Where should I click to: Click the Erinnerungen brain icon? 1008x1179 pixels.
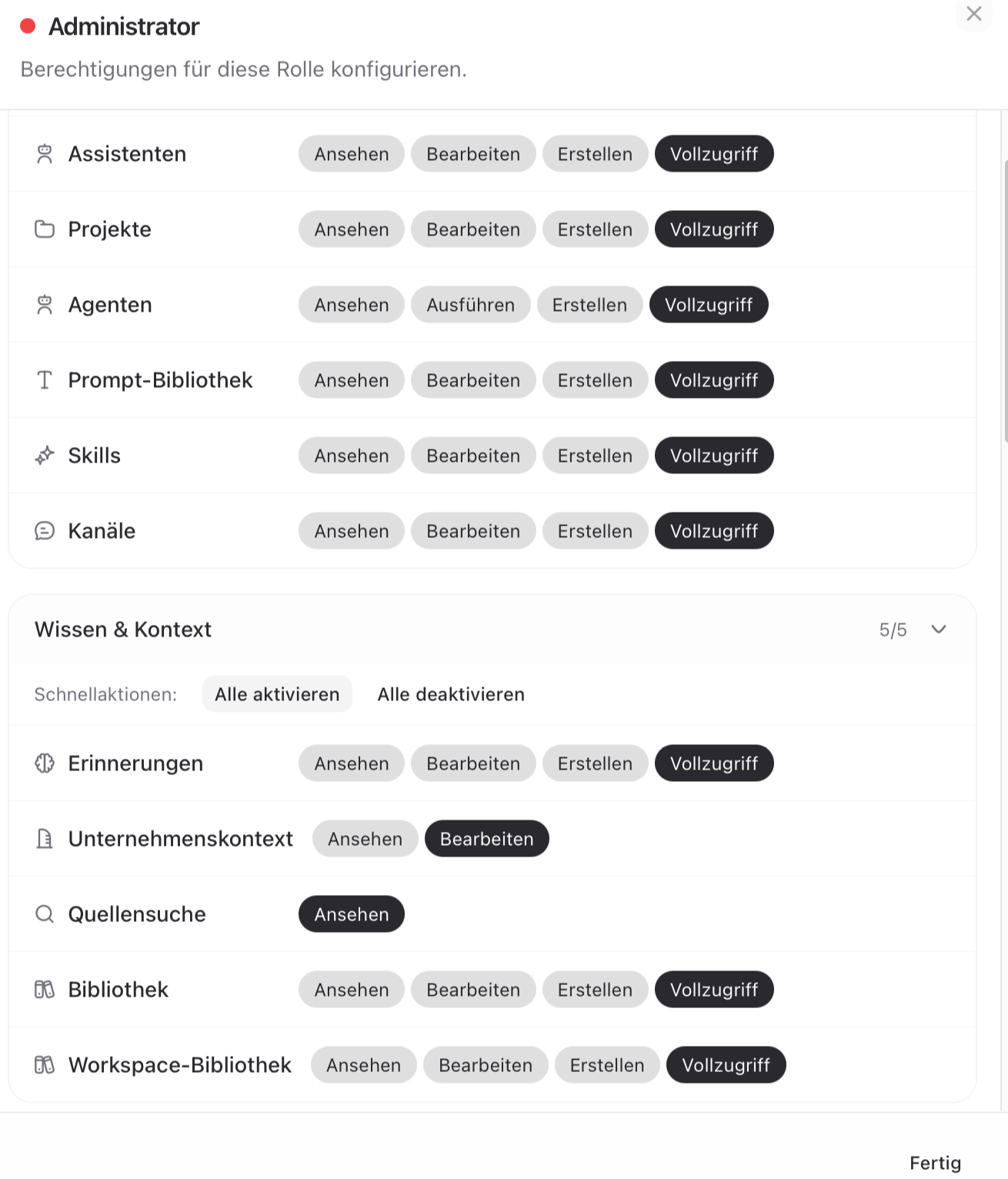pyautogui.click(x=45, y=763)
